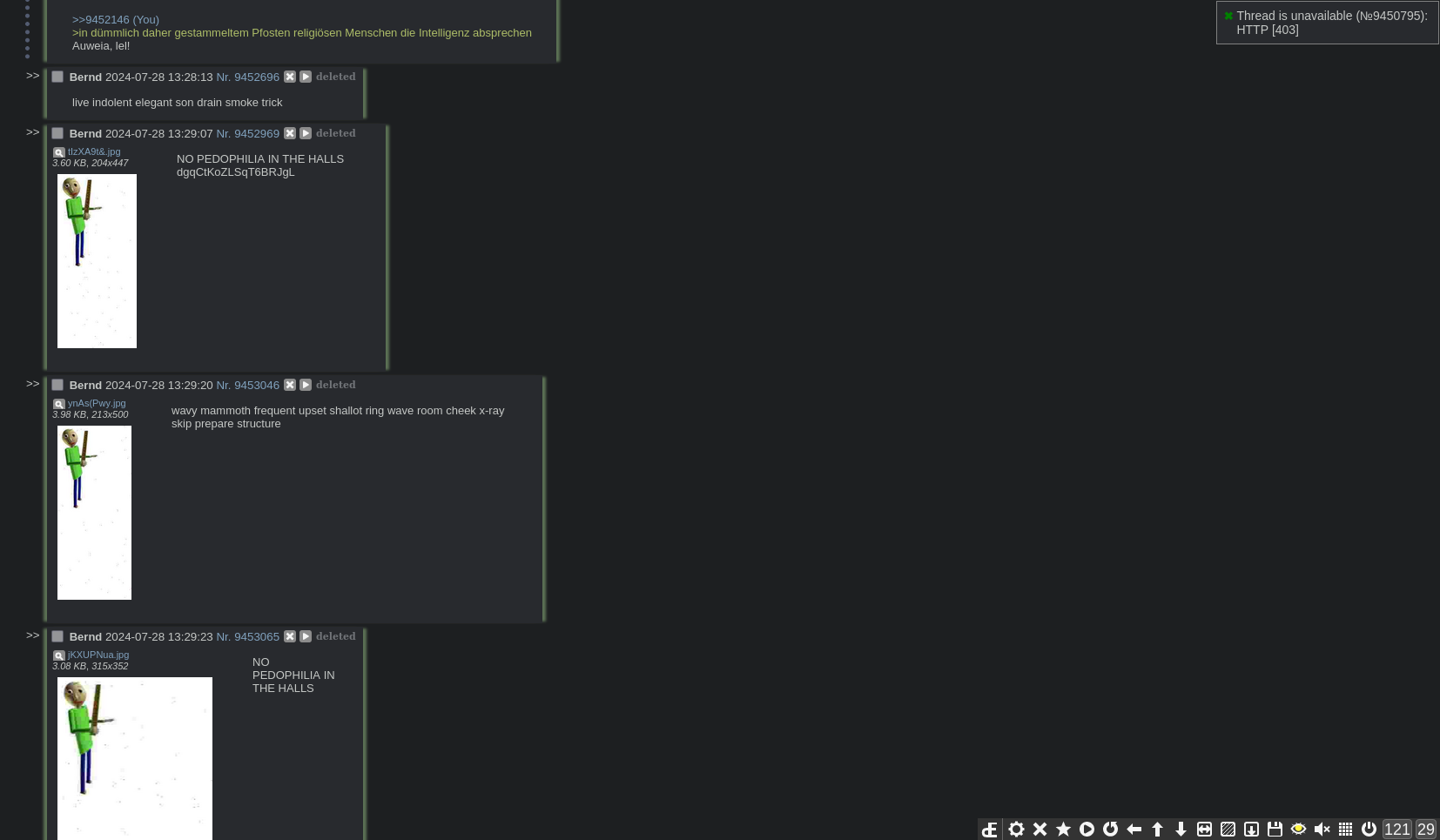Open post number link Nr. 9452969

point(247,133)
